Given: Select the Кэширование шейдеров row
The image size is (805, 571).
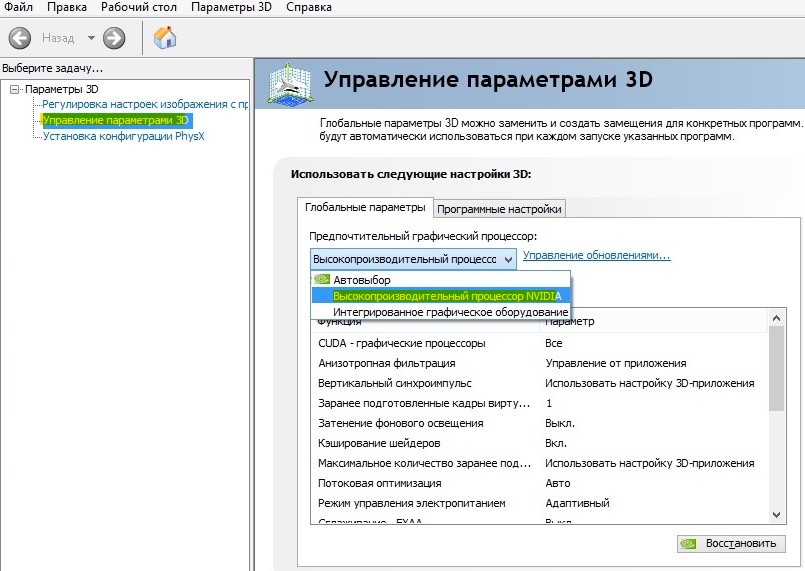Looking at the screenshot, I should [540, 443].
